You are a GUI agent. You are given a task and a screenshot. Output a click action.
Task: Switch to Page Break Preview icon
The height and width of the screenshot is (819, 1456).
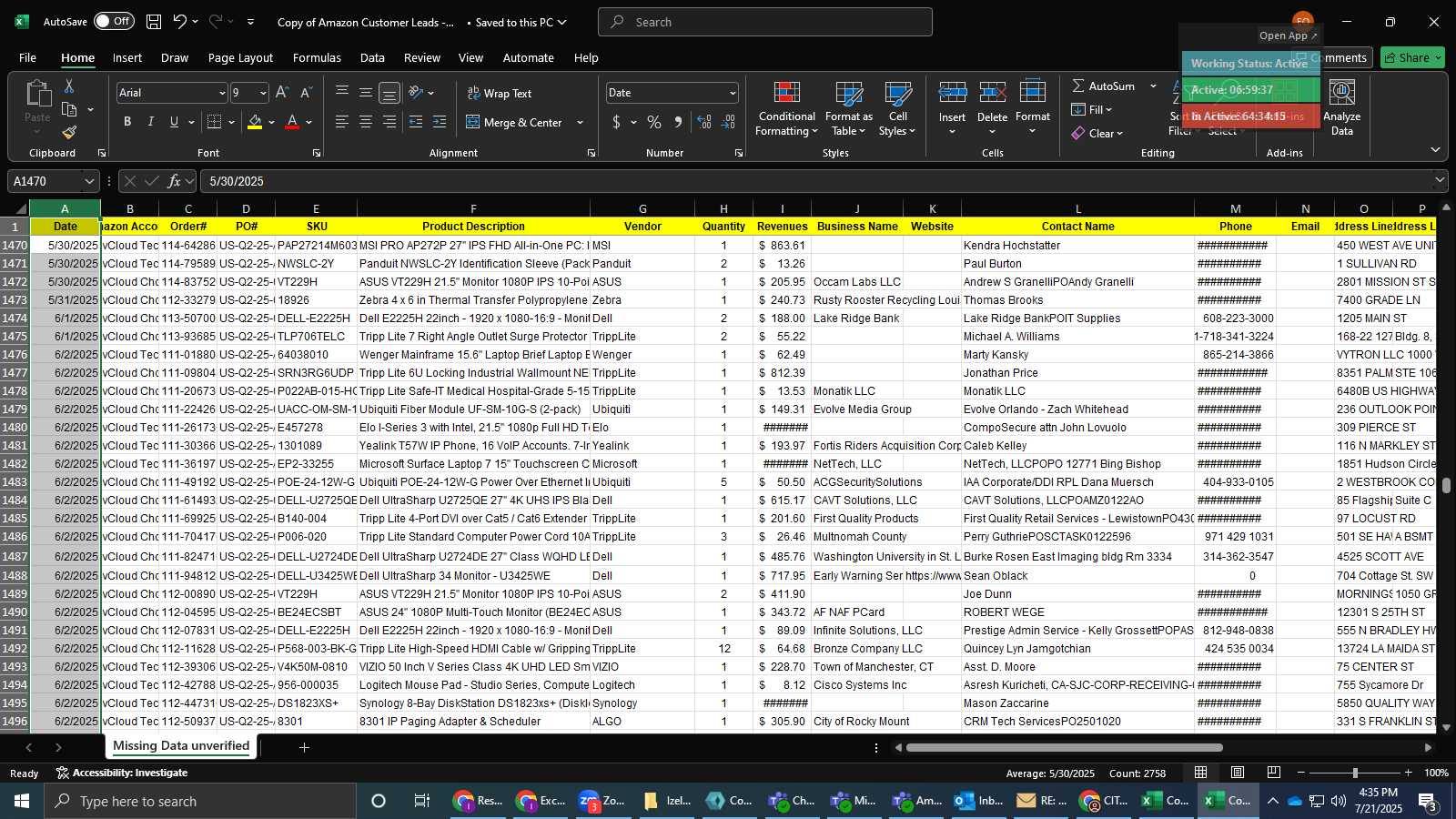pyautogui.click(x=1274, y=773)
